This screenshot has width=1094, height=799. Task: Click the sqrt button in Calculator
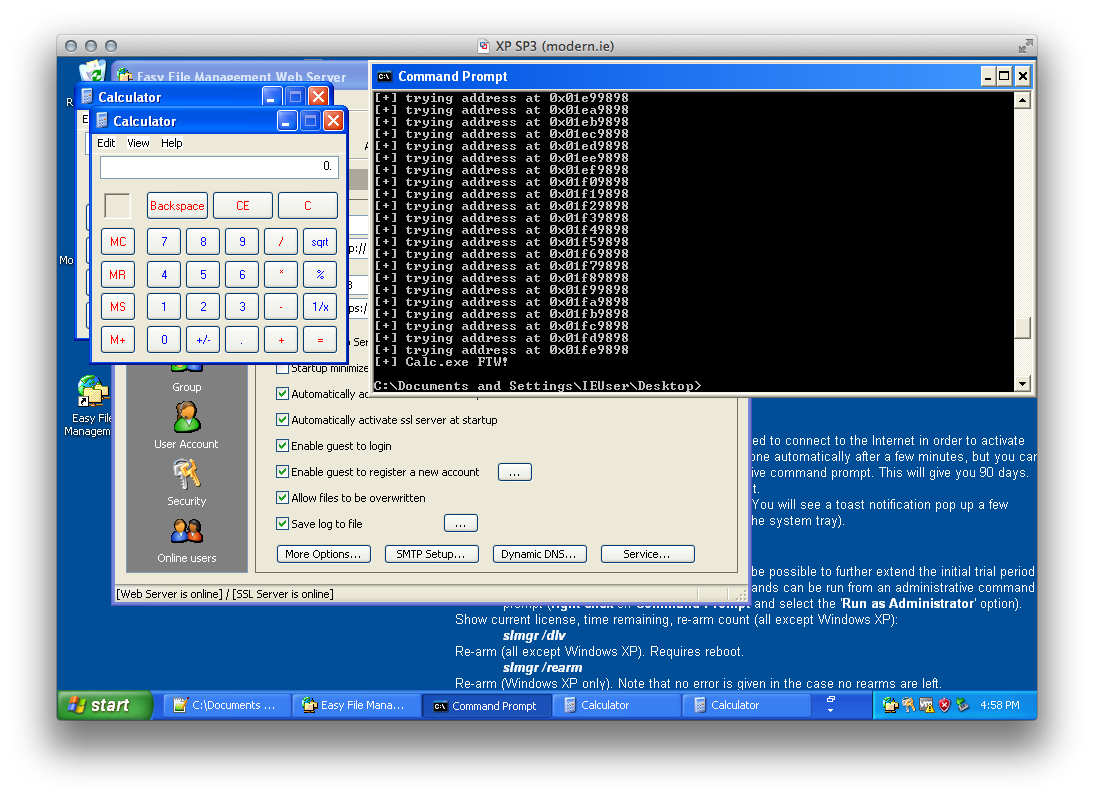click(320, 242)
